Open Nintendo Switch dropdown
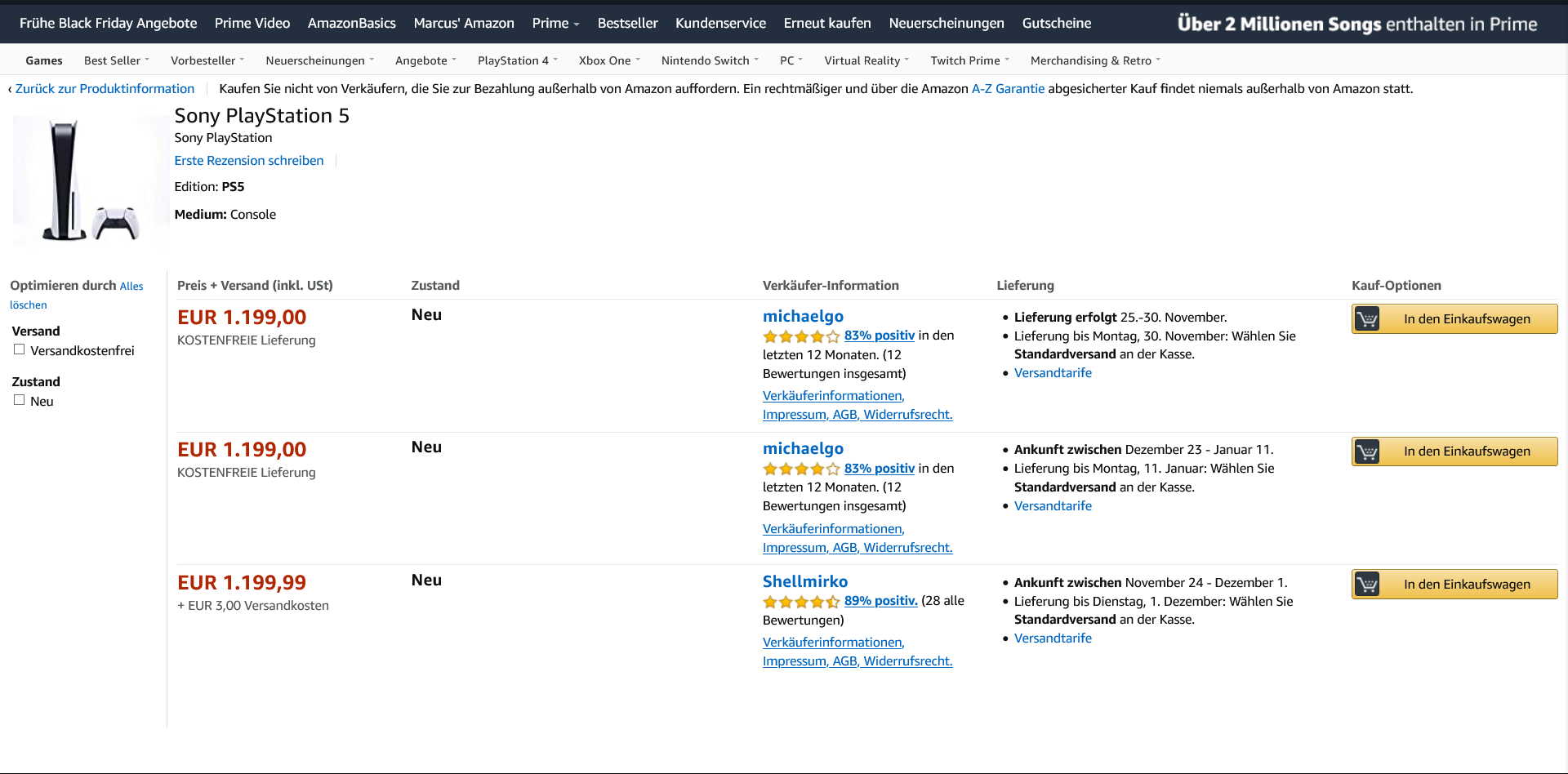This screenshot has width=1568, height=774. click(x=710, y=60)
